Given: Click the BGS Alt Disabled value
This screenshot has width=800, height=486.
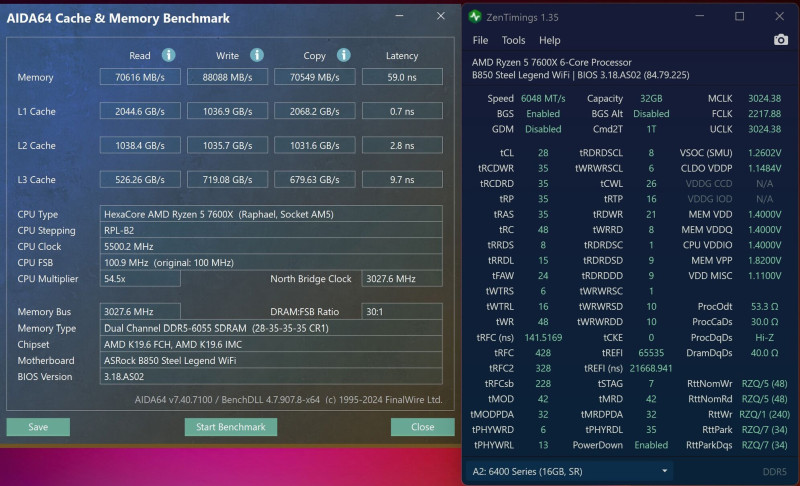Looking at the screenshot, I should pos(651,114).
